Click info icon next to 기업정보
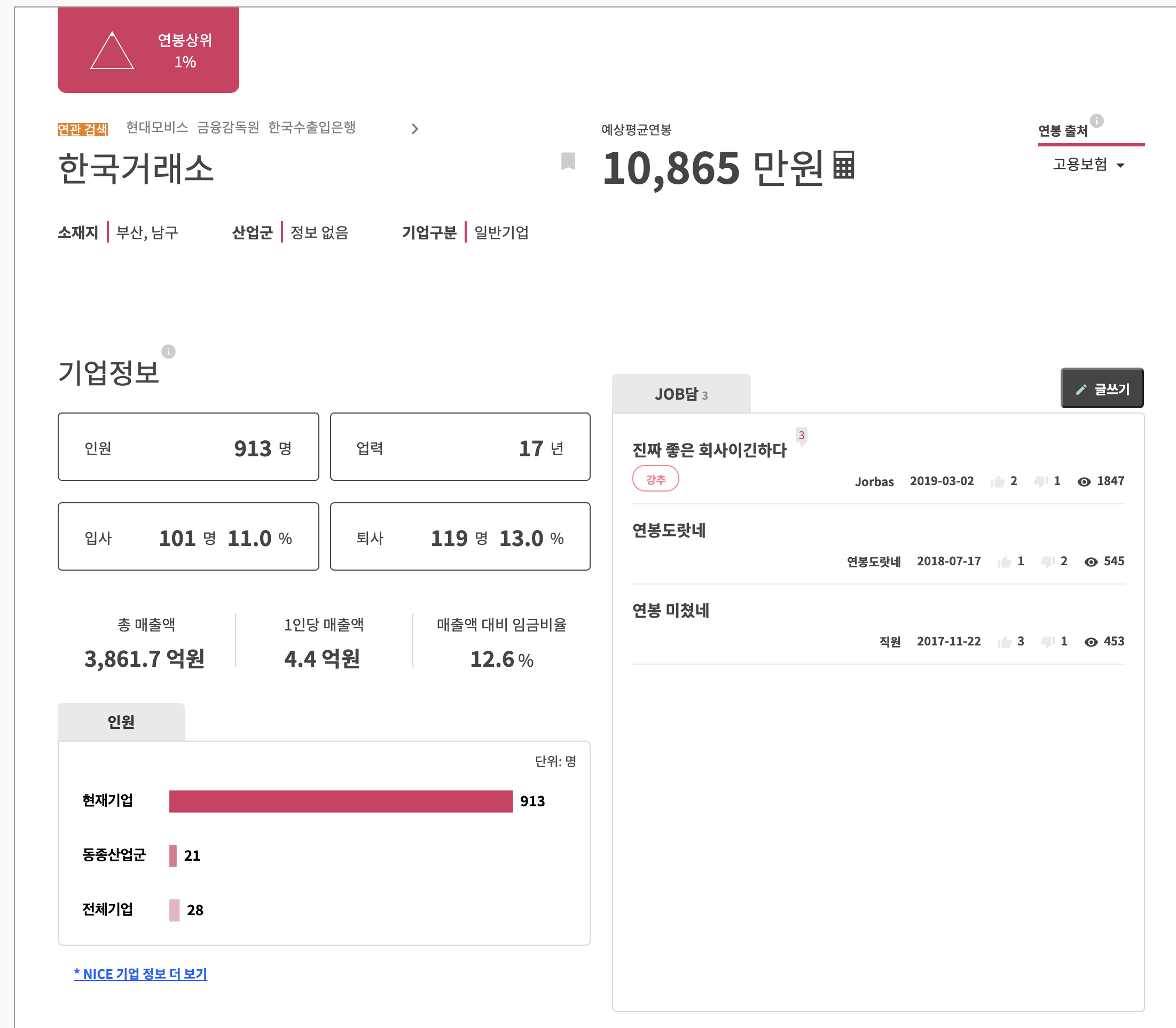This screenshot has width=1176, height=1028. tap(168, 351)
